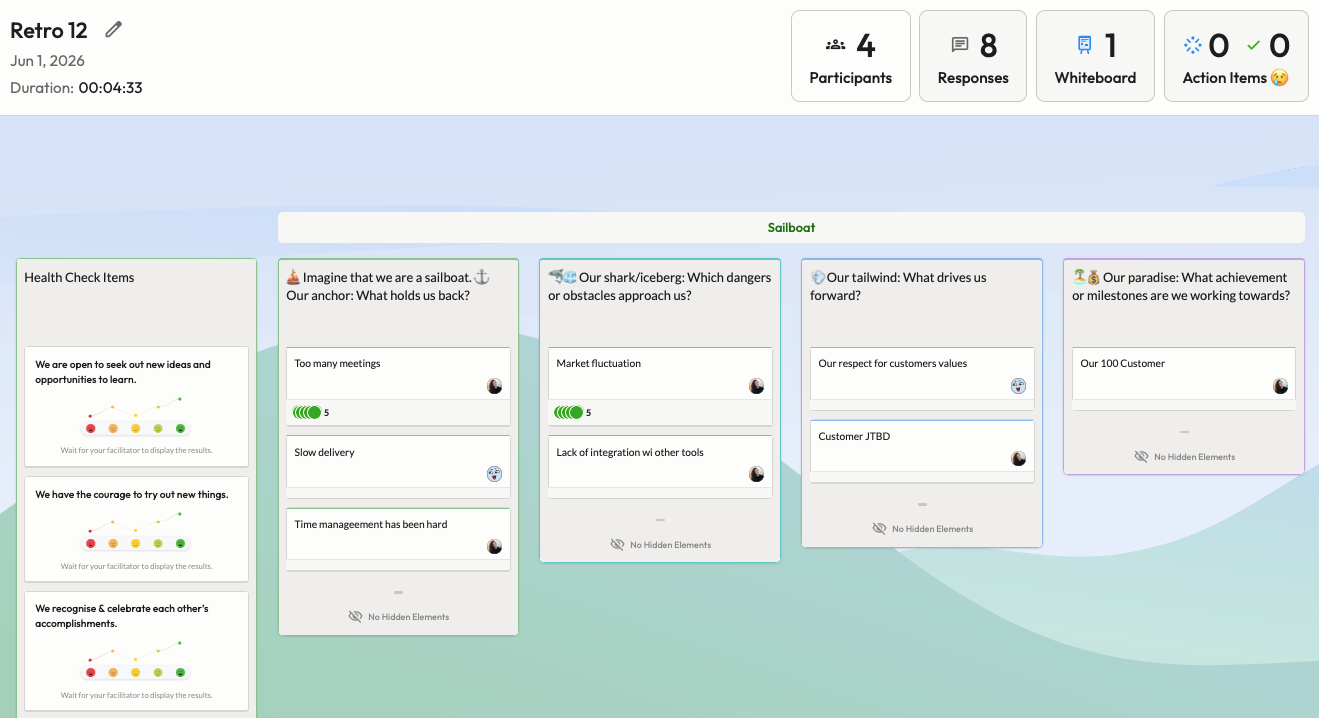Collapse the paradise column via dash handle
The height and width of the screenshot is (718, 1319).
(x=1184, y=432)
